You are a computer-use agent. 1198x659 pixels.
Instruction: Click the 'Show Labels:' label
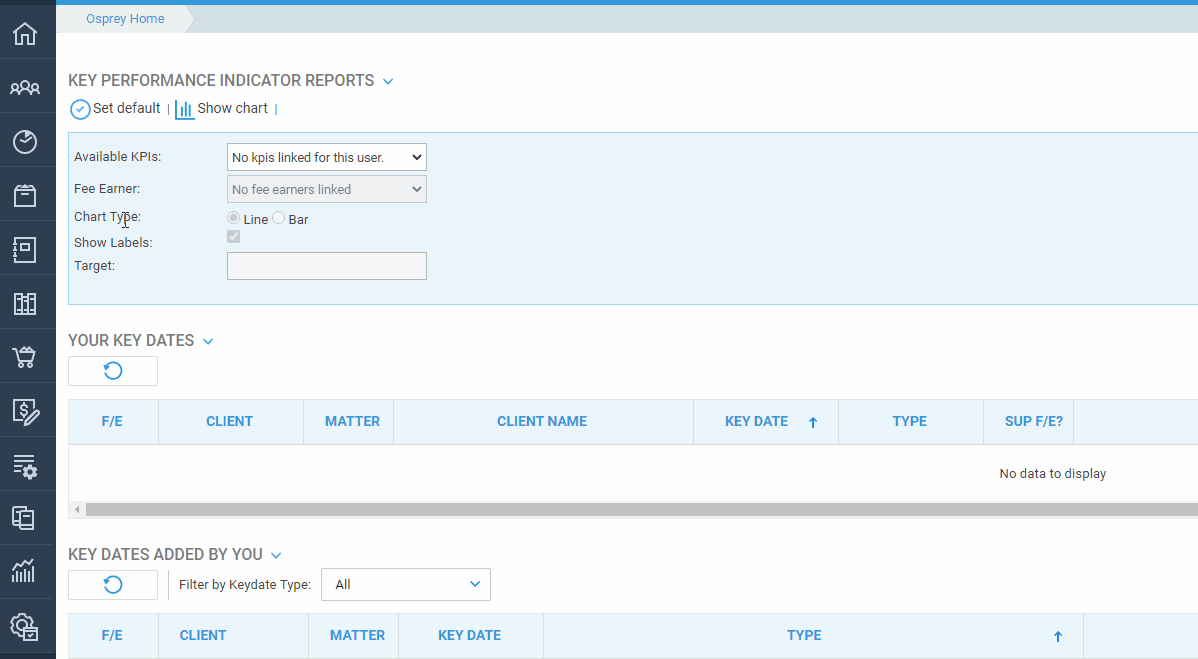113,243
